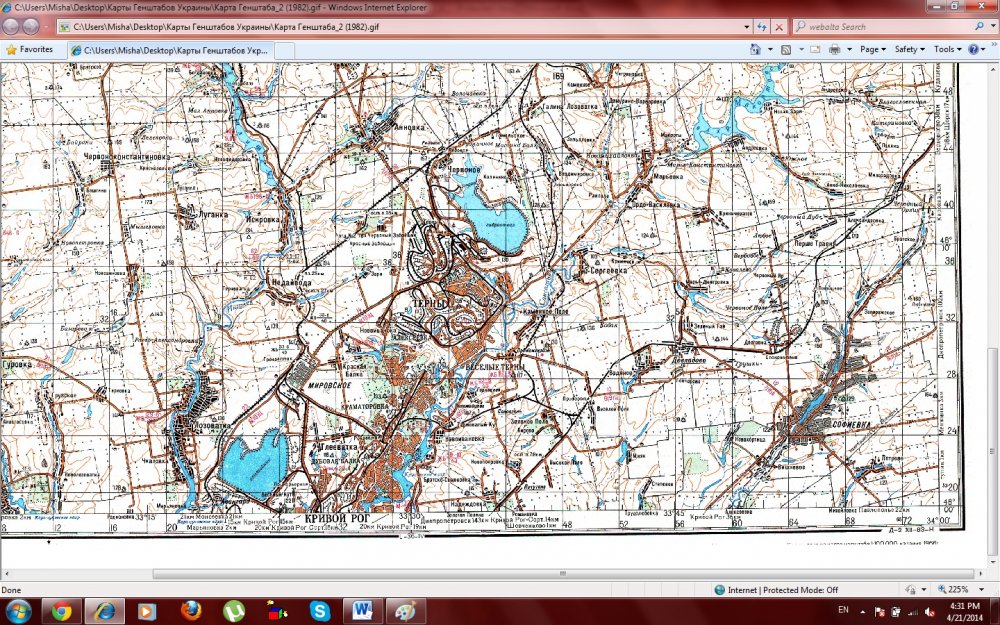Click inside the webalta Search box
The image size is (1000, 625).
pyautogui.click(x=880, y=27)
